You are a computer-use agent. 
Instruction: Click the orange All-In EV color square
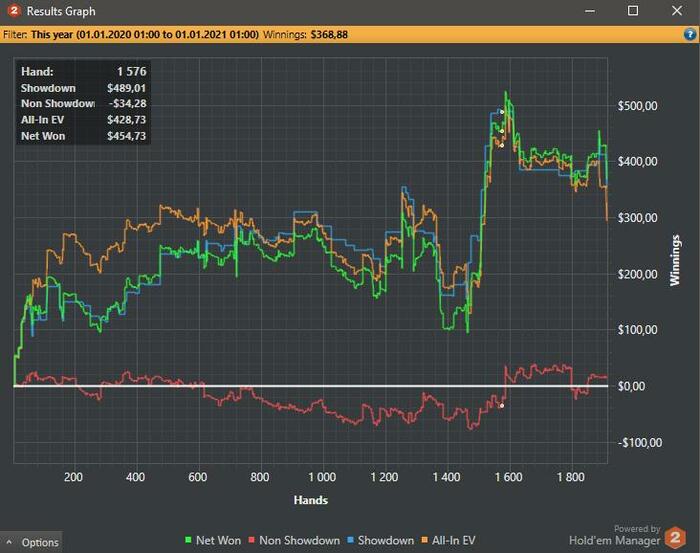[425, 540]
